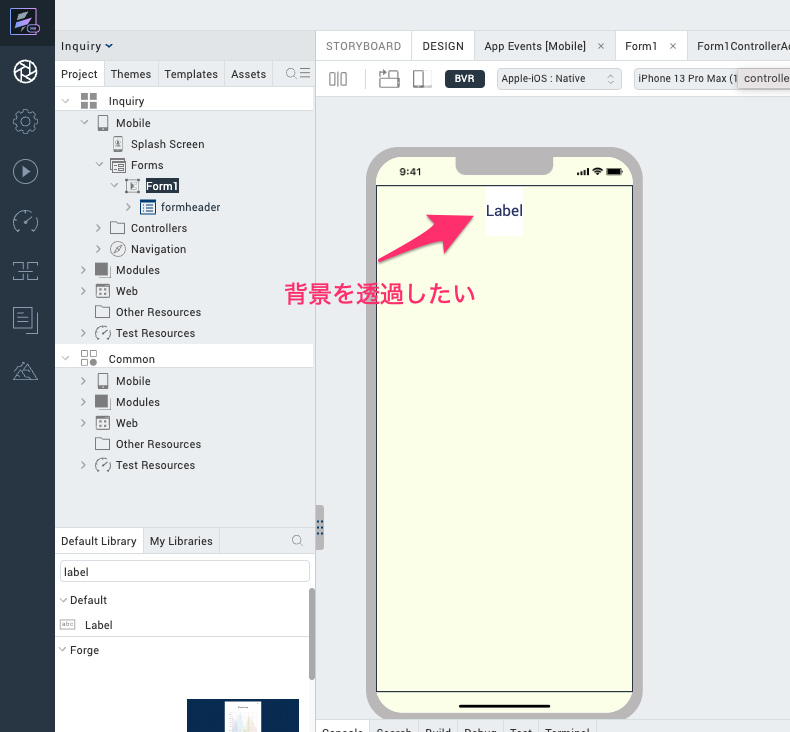Select the 'Web' node under Common
Screen dimensions: 790x732
(x=126, y=423)
